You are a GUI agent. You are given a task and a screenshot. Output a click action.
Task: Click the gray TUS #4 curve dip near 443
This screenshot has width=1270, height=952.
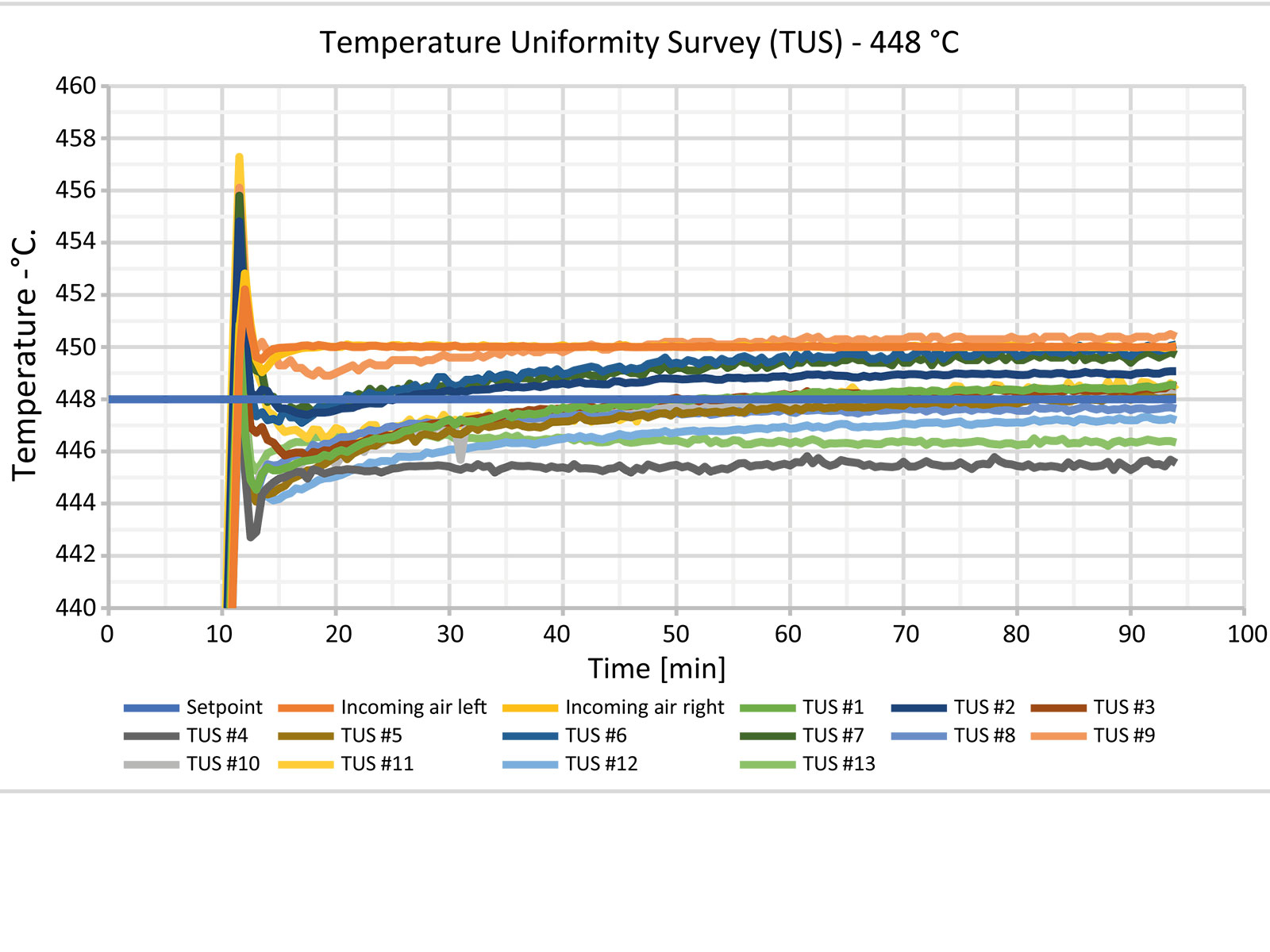click(252, 535)
